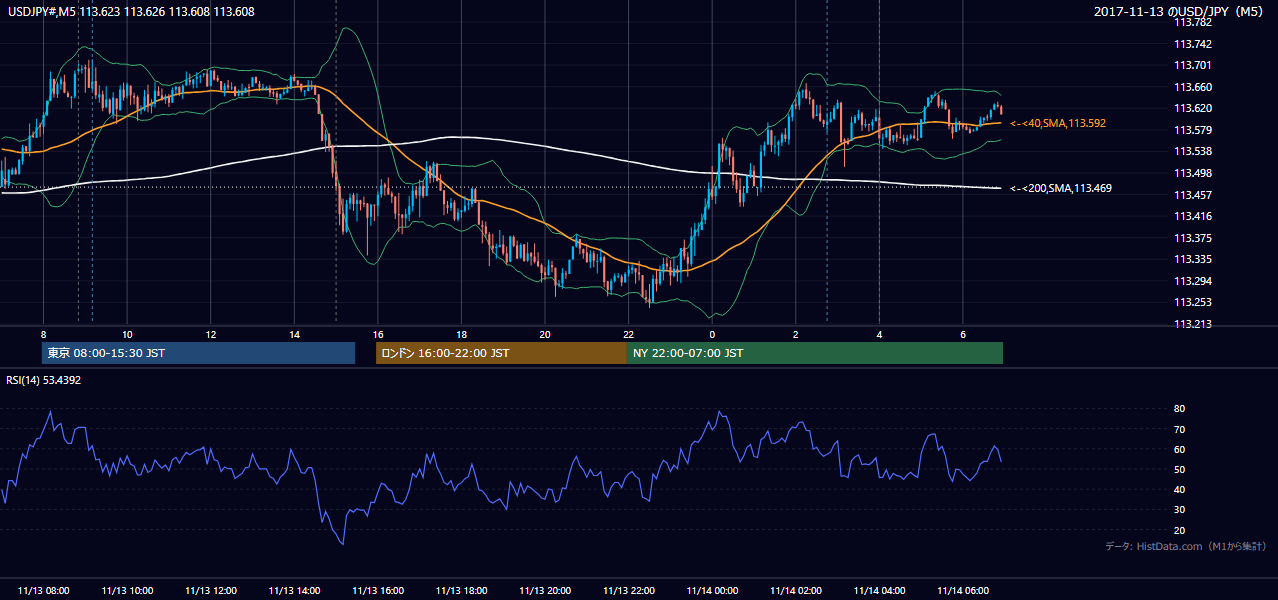Click the 11/13 08:00 time axis label

(43, 591)
